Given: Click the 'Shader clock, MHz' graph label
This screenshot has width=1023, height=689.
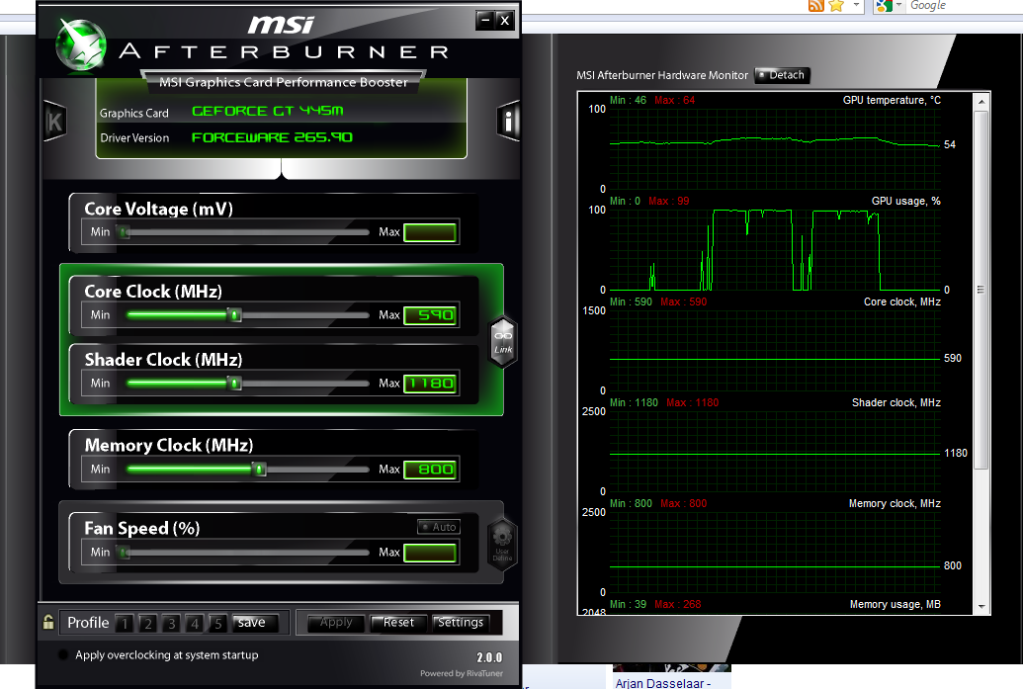Looking at the screenshot, I should 896,403.
